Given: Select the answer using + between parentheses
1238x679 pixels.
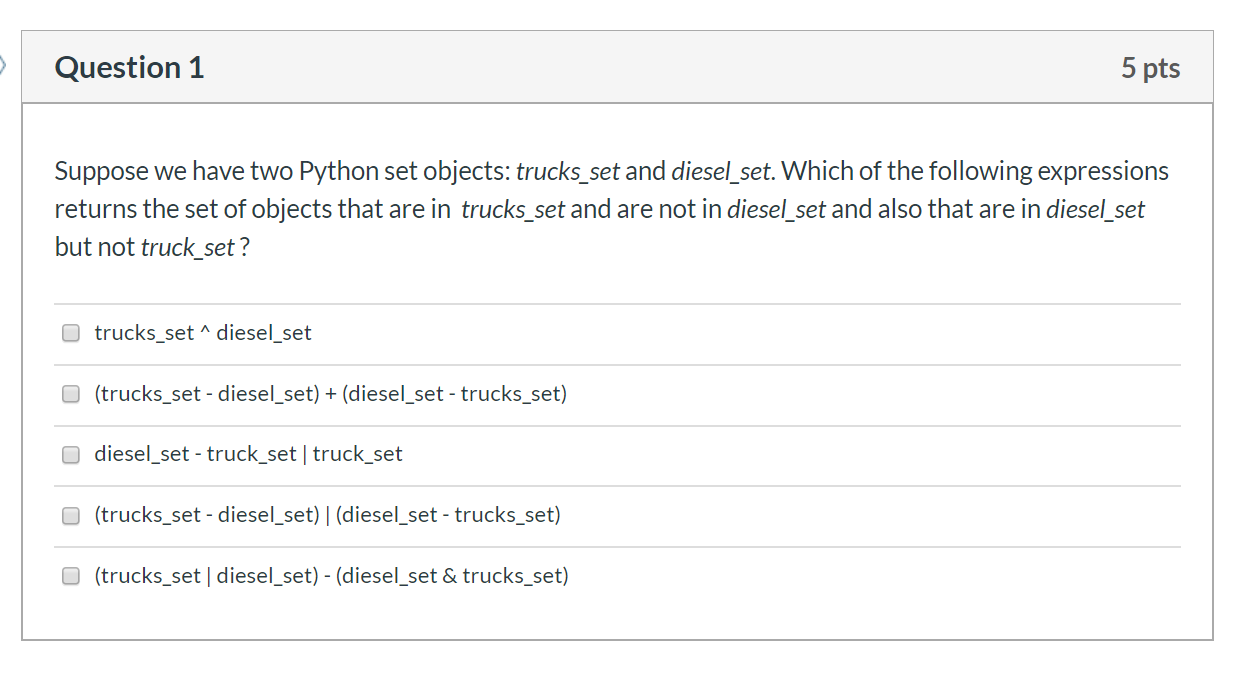Looking at the screenshot, I should pyautogui.click(x=70, y=393).
